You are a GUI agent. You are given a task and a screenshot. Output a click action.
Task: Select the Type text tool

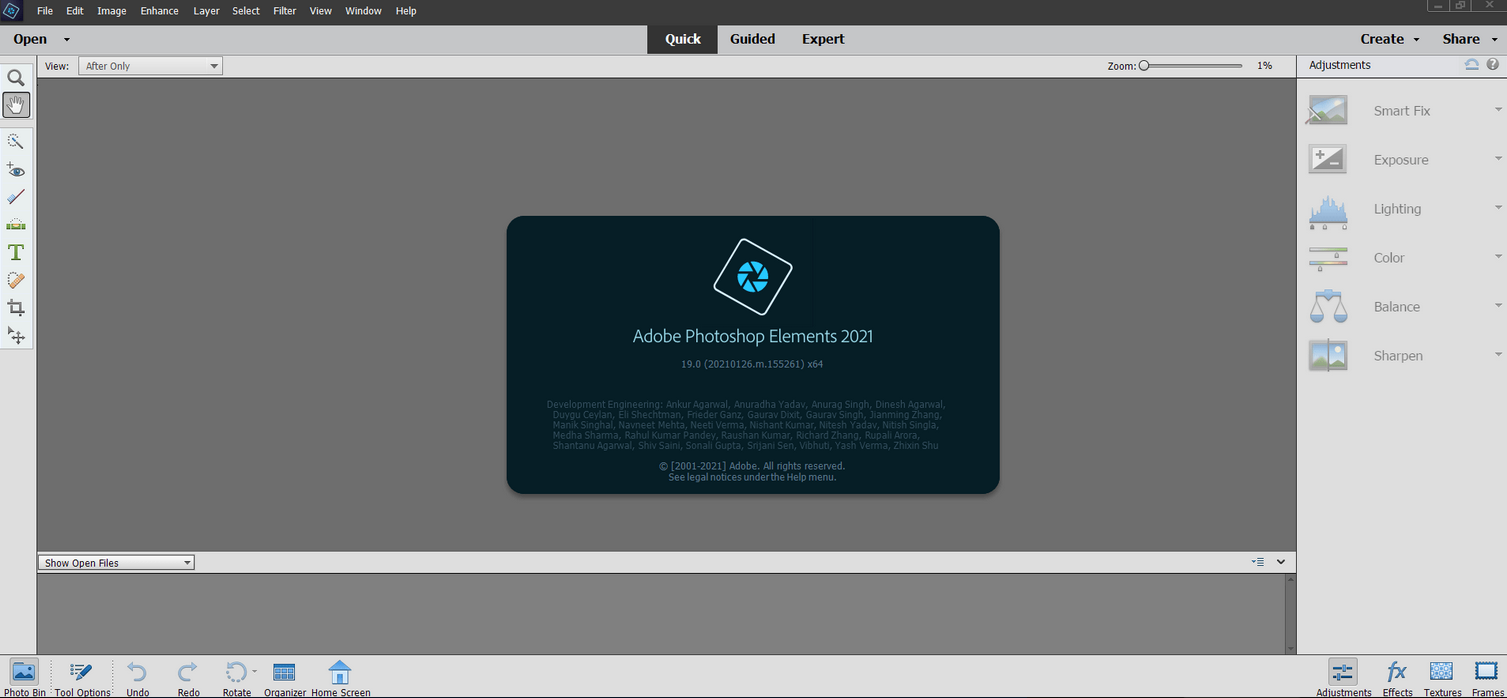16,253
